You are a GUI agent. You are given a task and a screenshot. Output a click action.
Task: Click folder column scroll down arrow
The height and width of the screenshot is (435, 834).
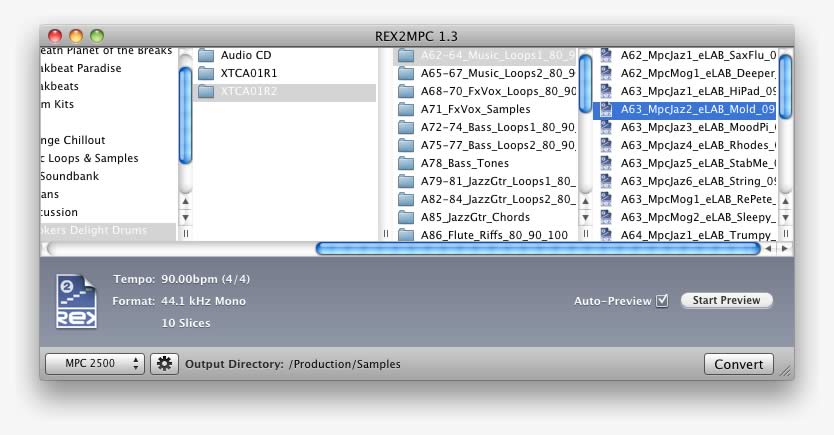click(x=585, y=217)
